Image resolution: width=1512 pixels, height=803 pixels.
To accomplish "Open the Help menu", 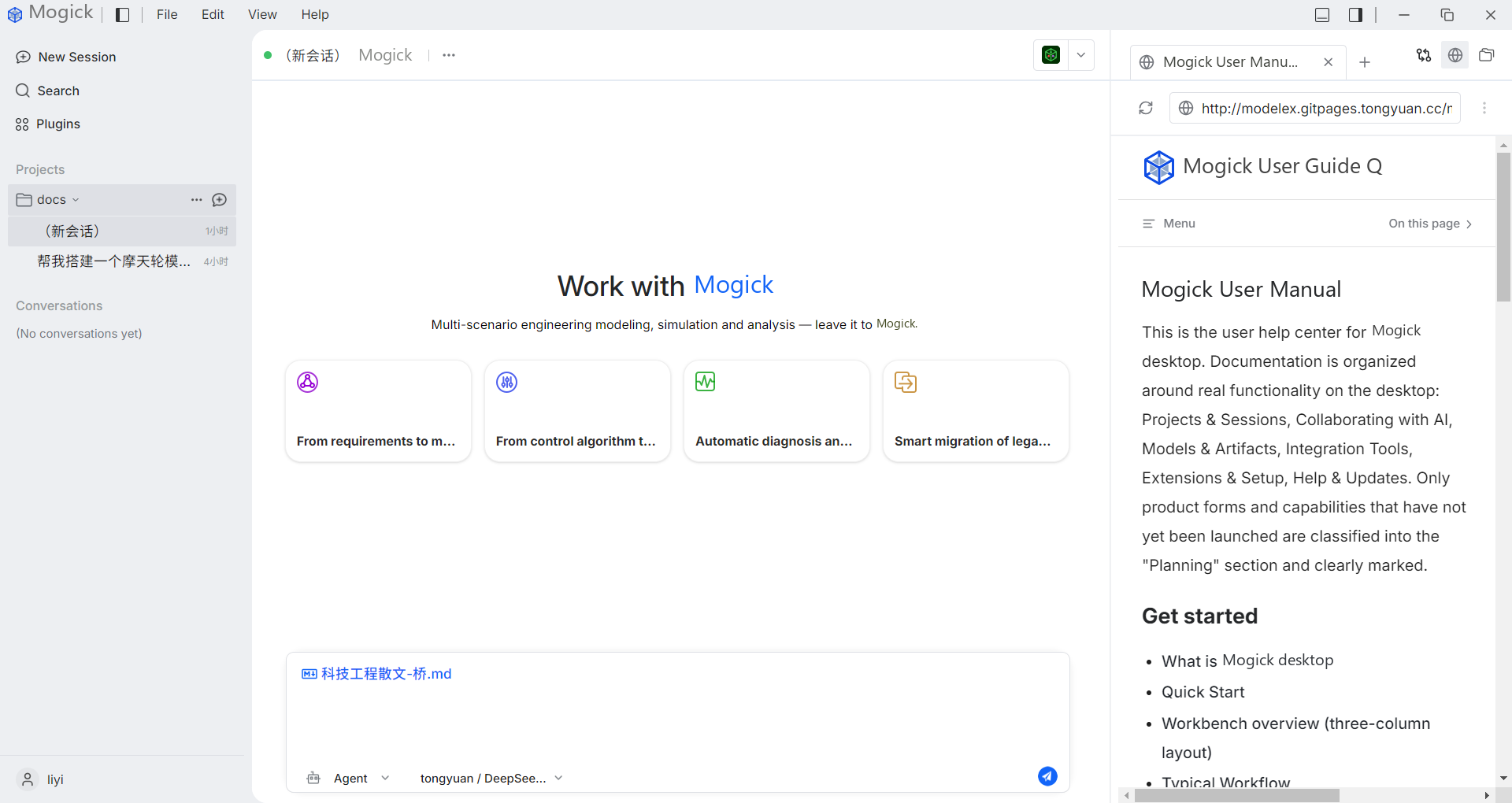I will (315, 14).
